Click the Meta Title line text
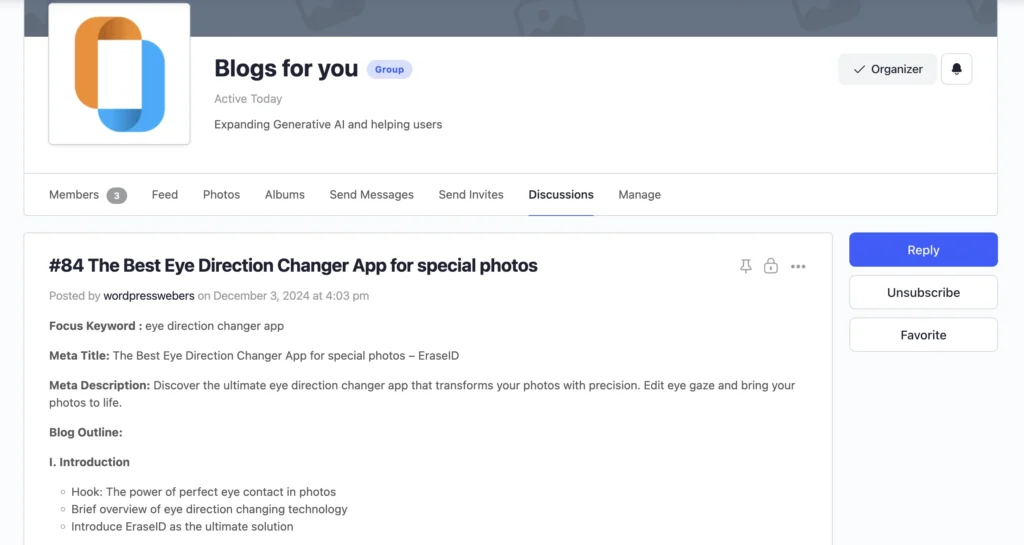The image size is (1024, 545). 254,356
